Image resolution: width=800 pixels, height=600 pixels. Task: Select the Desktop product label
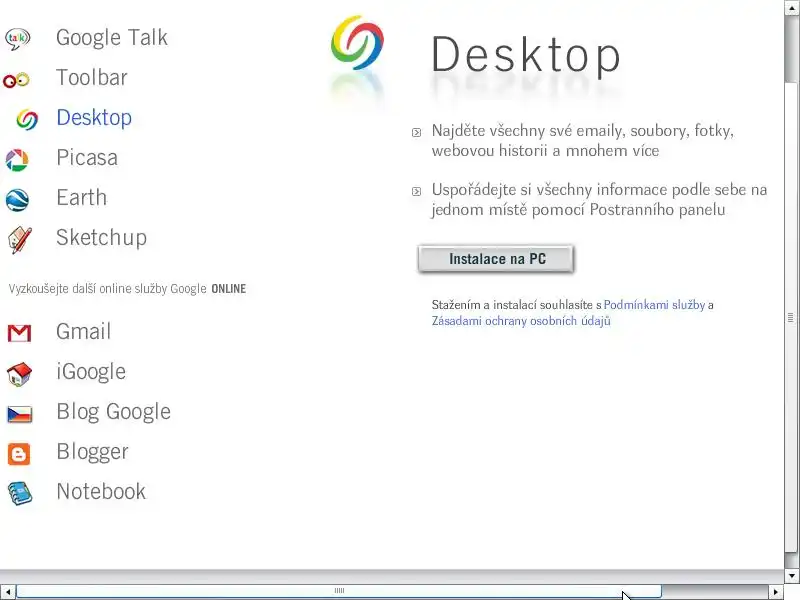point(94,118)
